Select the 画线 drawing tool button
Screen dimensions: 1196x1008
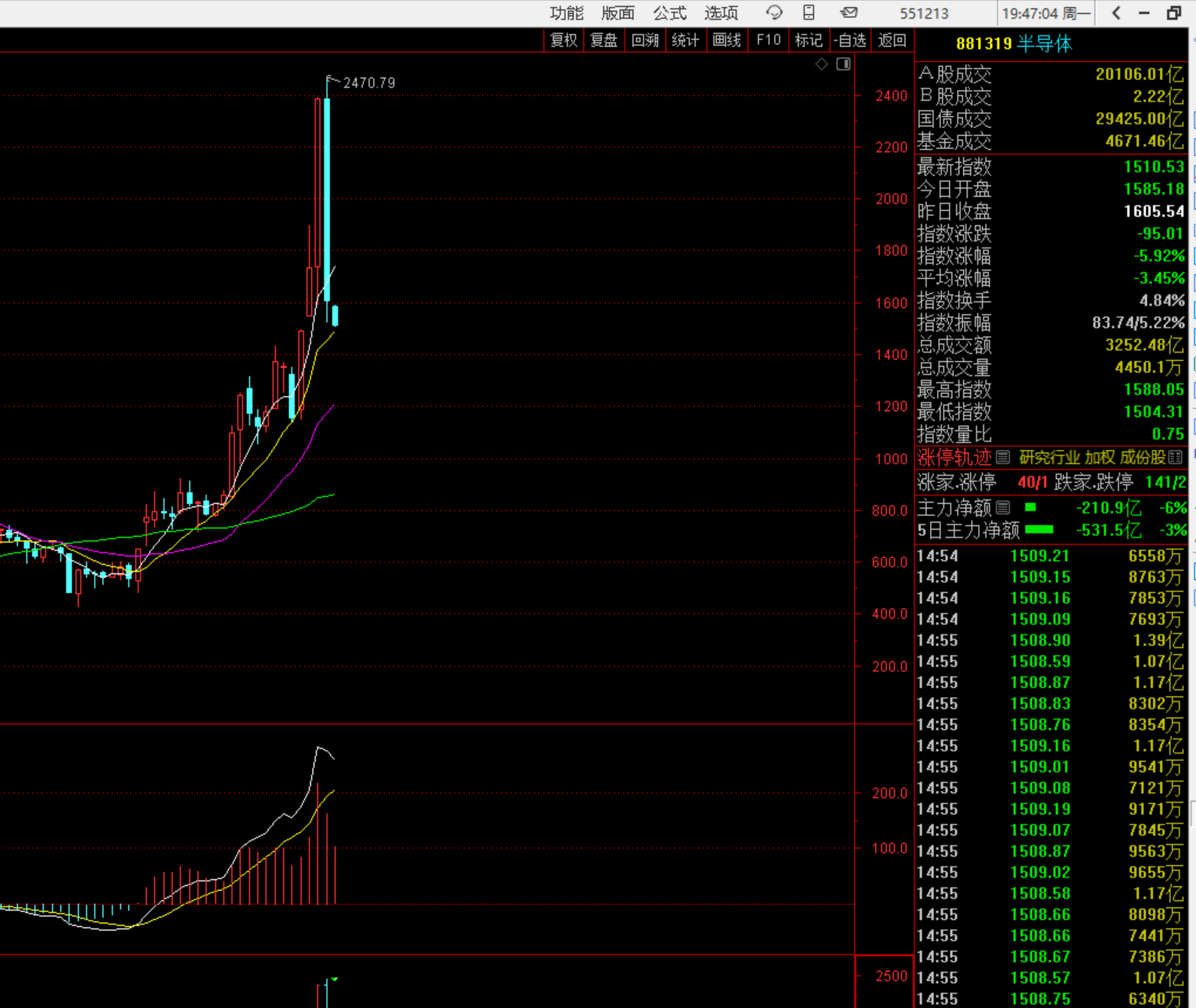pyautogui.click(x=727, y=40)
